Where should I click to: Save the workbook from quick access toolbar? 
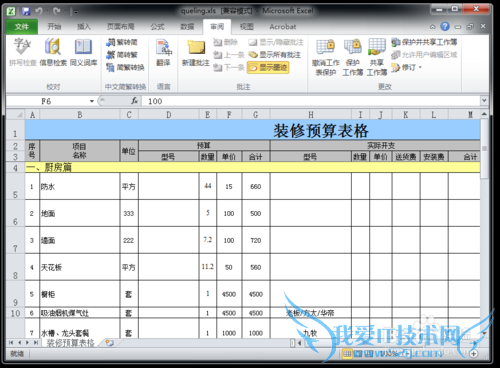(x=26, y=11)
